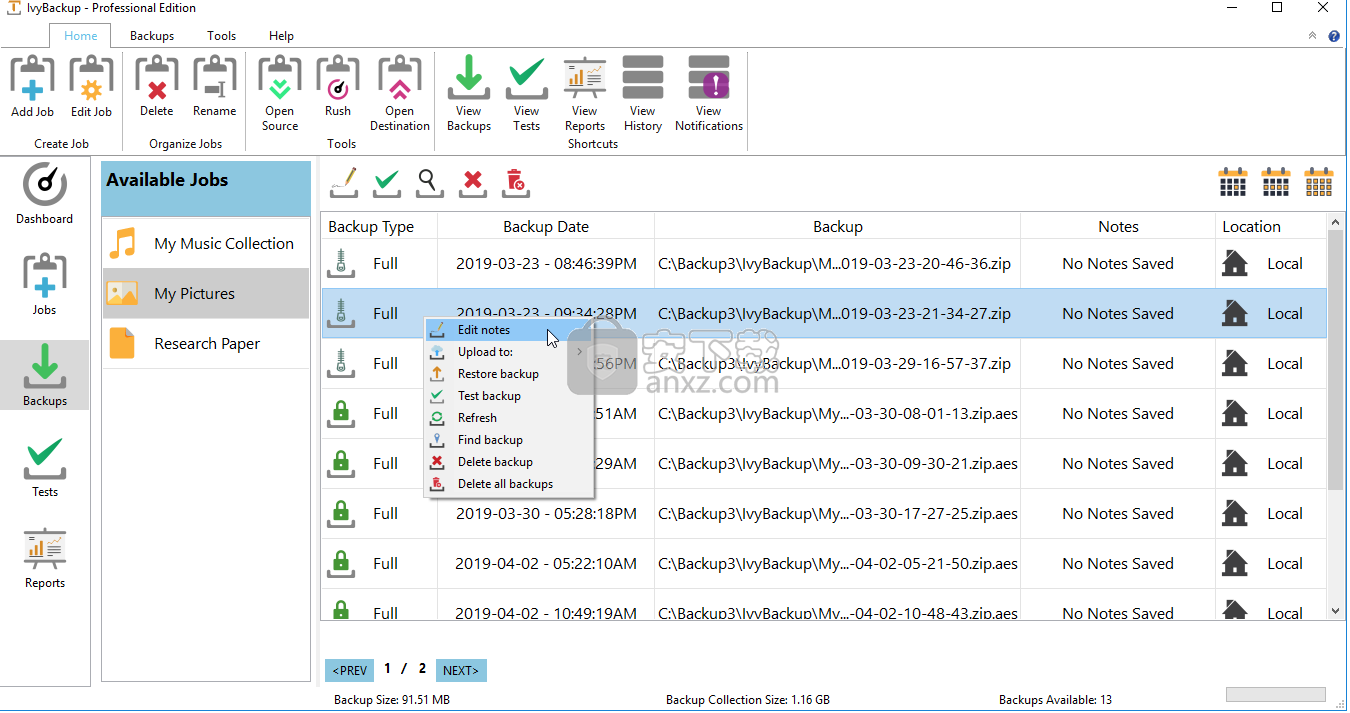Click the PREV page button
The height and width of the screenshot is (713, 1350).
point(350,670)
